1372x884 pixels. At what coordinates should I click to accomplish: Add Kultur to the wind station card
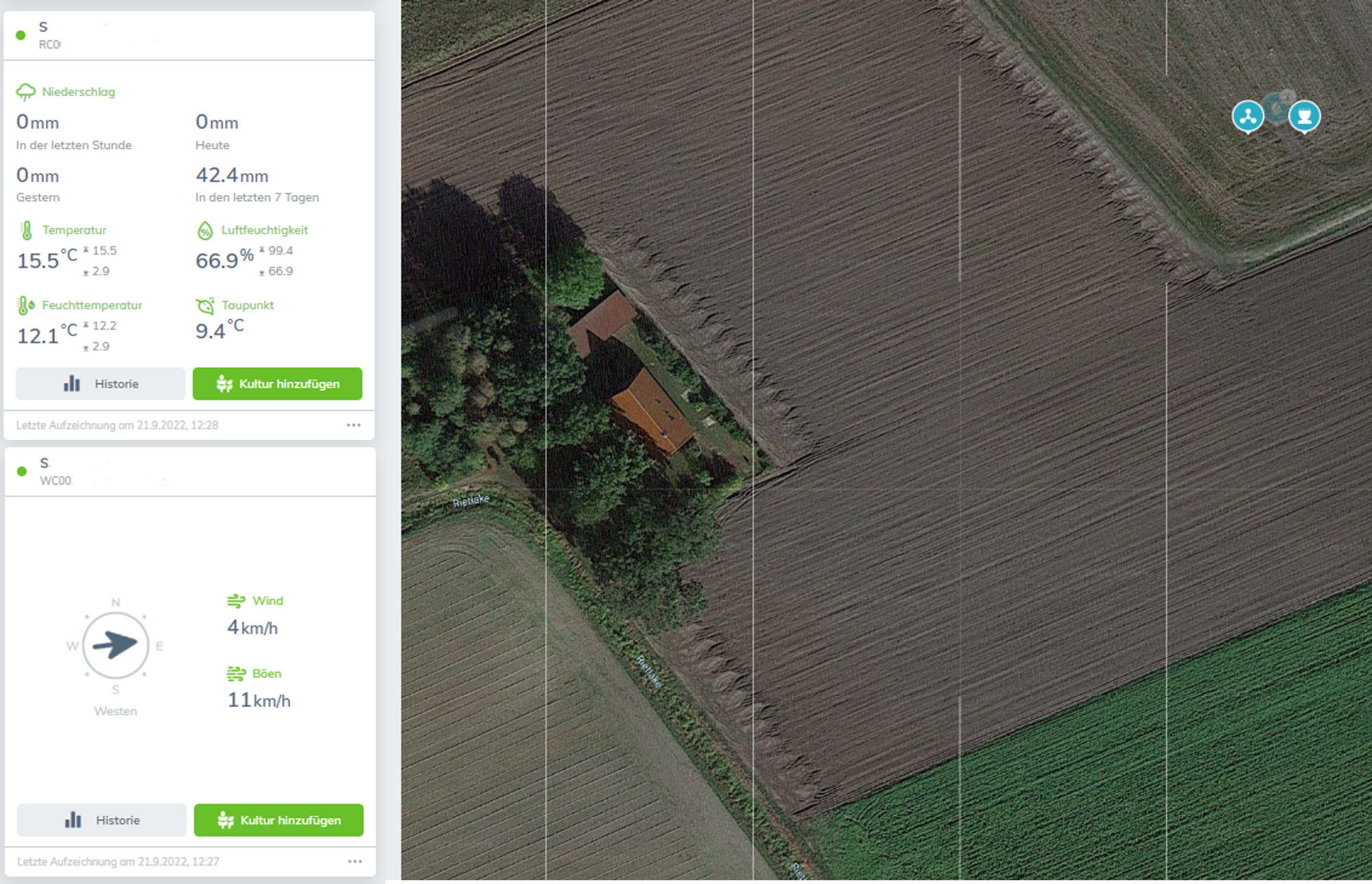coord(279,820)
